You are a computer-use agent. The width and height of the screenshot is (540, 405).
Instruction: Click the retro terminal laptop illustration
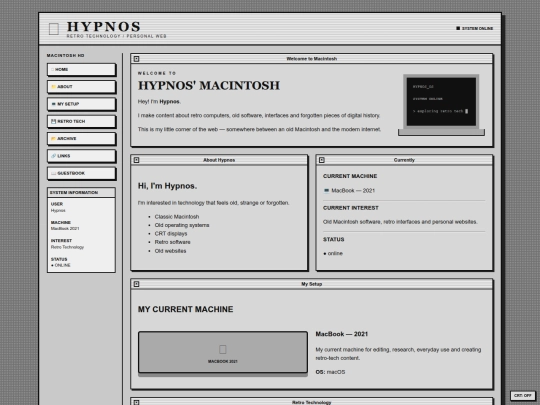click(x=441, y=105)
